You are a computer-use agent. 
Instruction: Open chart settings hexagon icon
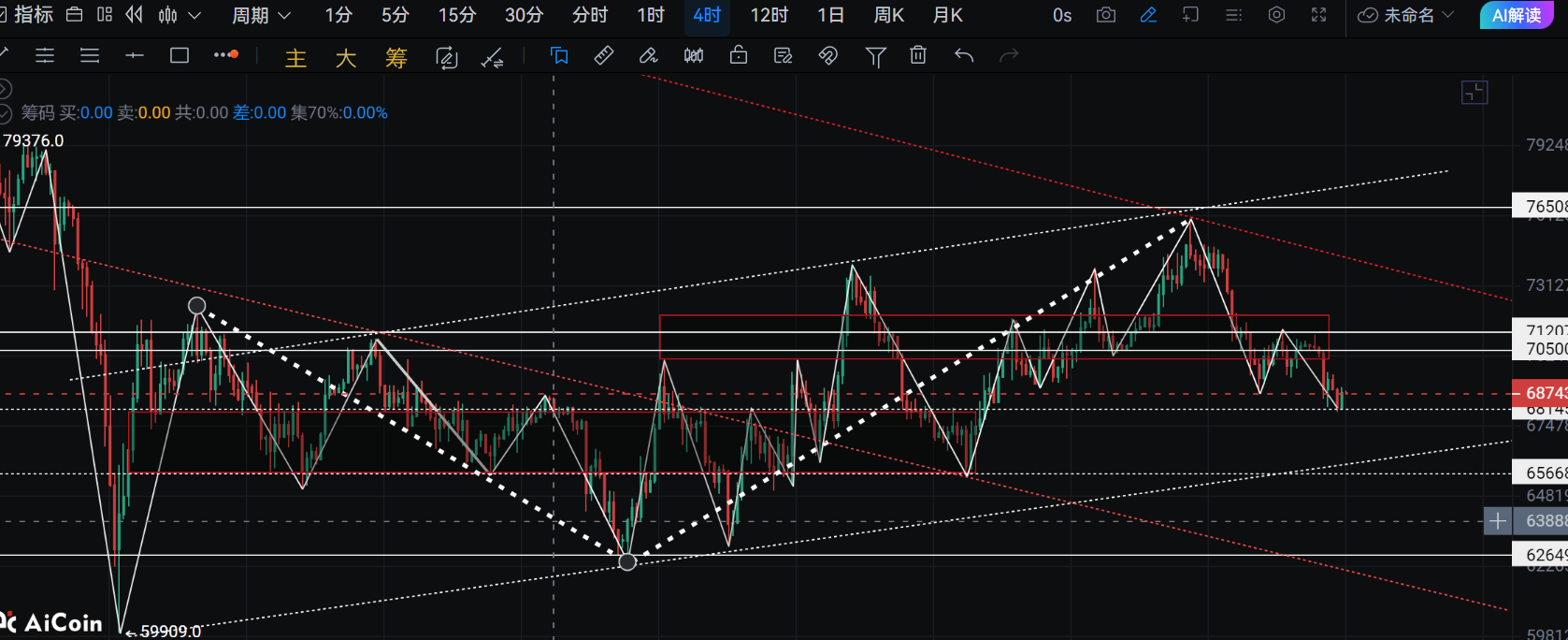pos(1276,15)
